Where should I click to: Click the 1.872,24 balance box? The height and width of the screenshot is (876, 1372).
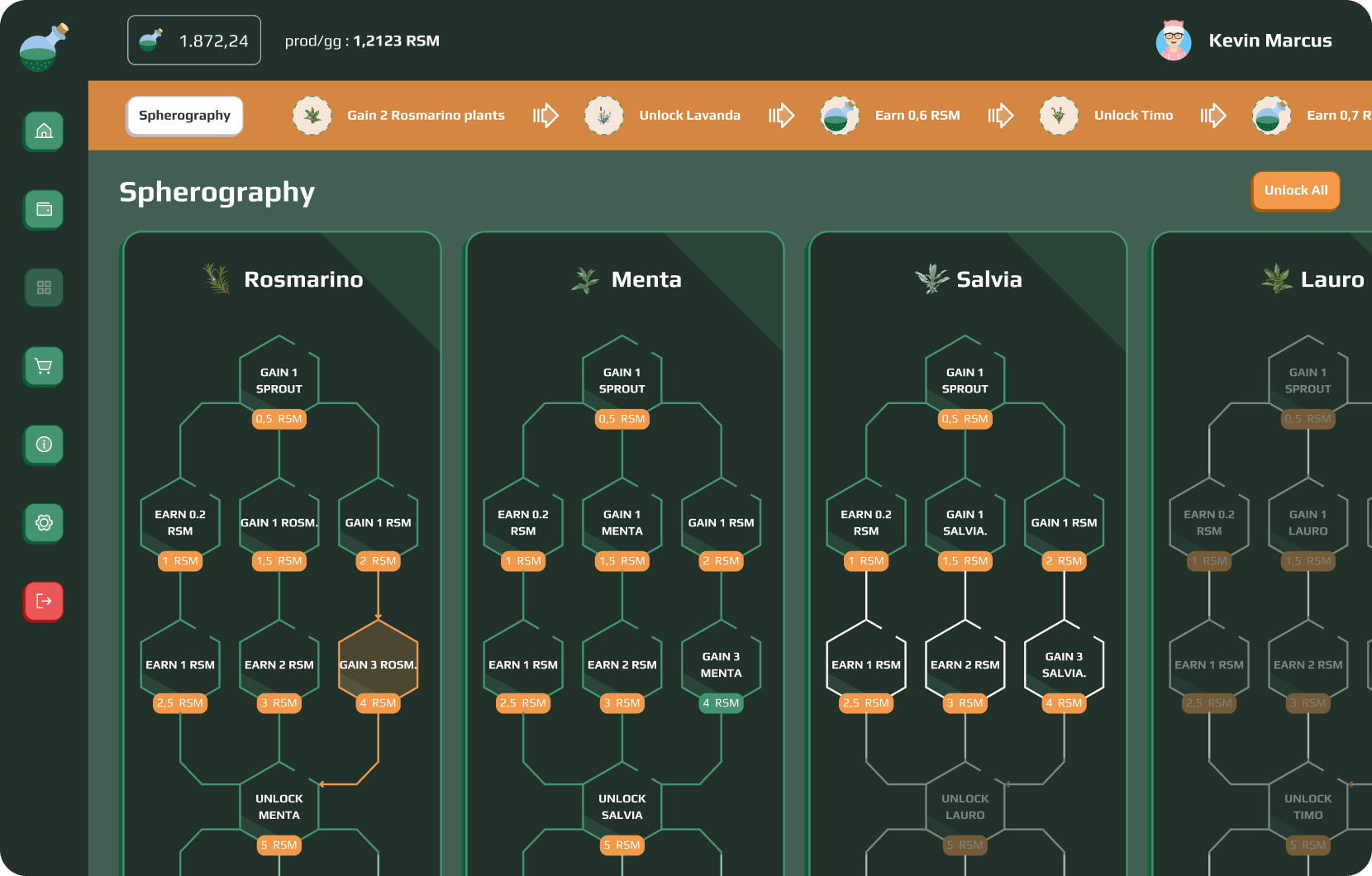(x=194, y=40)
